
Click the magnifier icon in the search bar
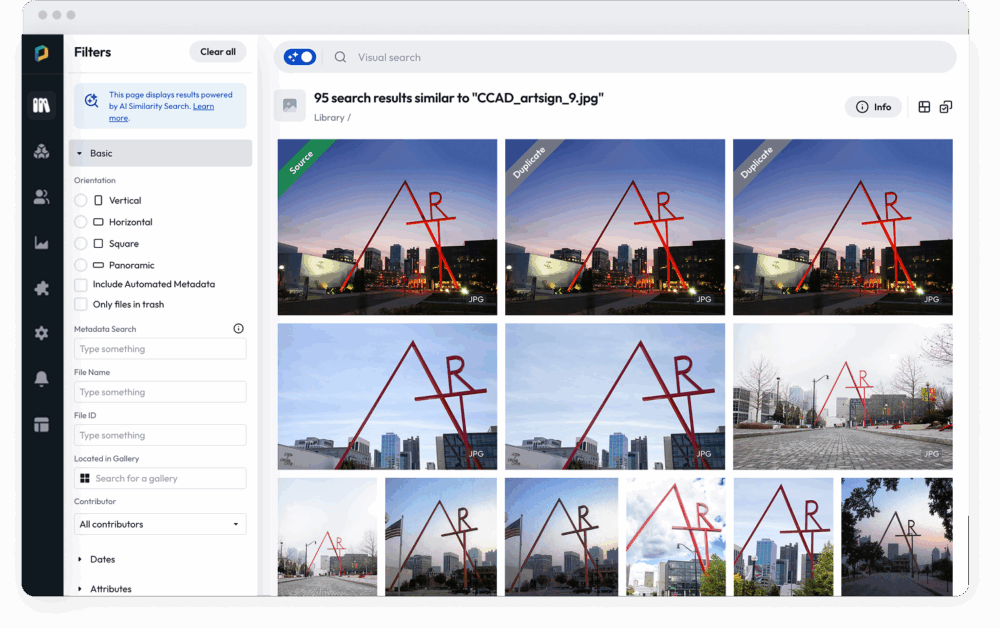[341, 57]
